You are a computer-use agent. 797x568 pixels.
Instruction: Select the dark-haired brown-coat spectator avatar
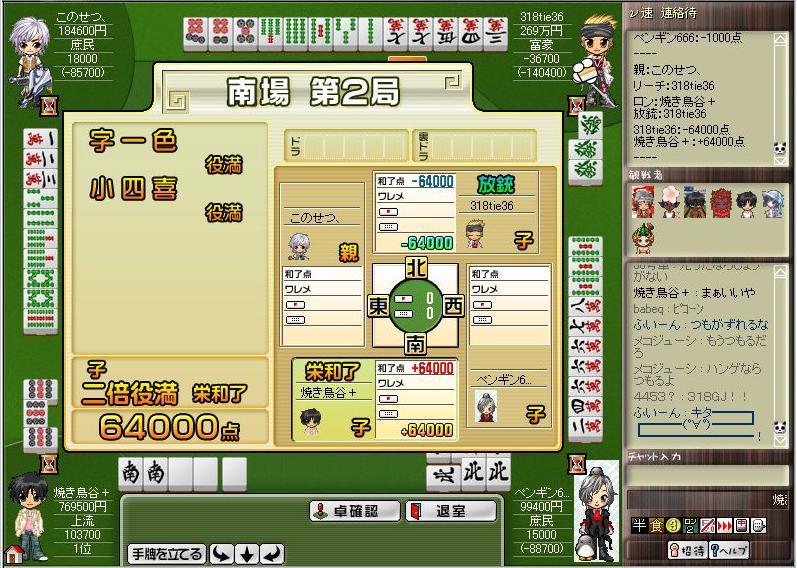coord(694,202)
